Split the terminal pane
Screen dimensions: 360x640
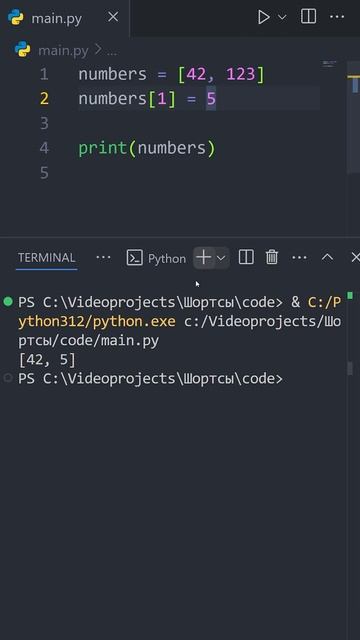point(246,258)
